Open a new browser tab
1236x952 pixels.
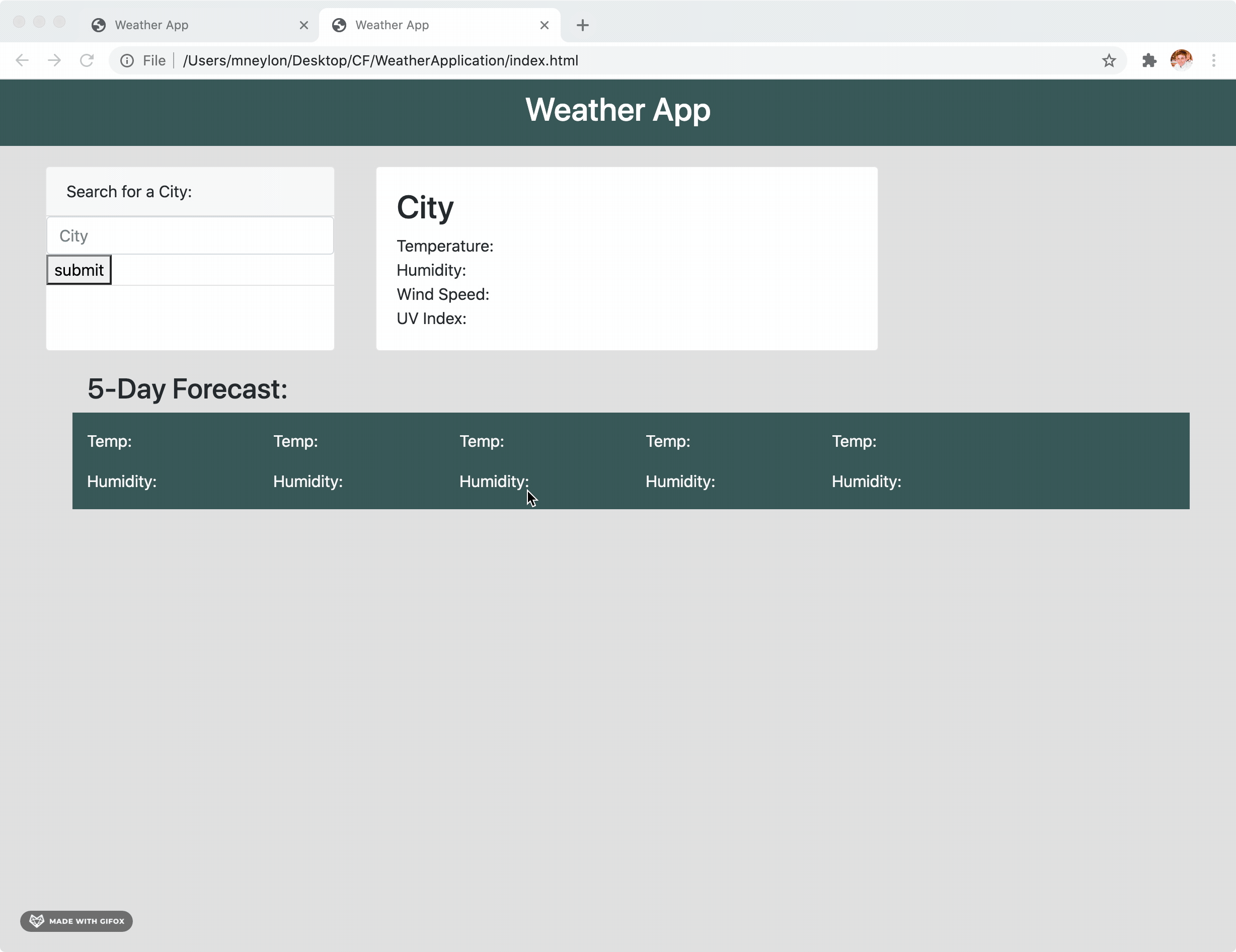tap(582, 26)
